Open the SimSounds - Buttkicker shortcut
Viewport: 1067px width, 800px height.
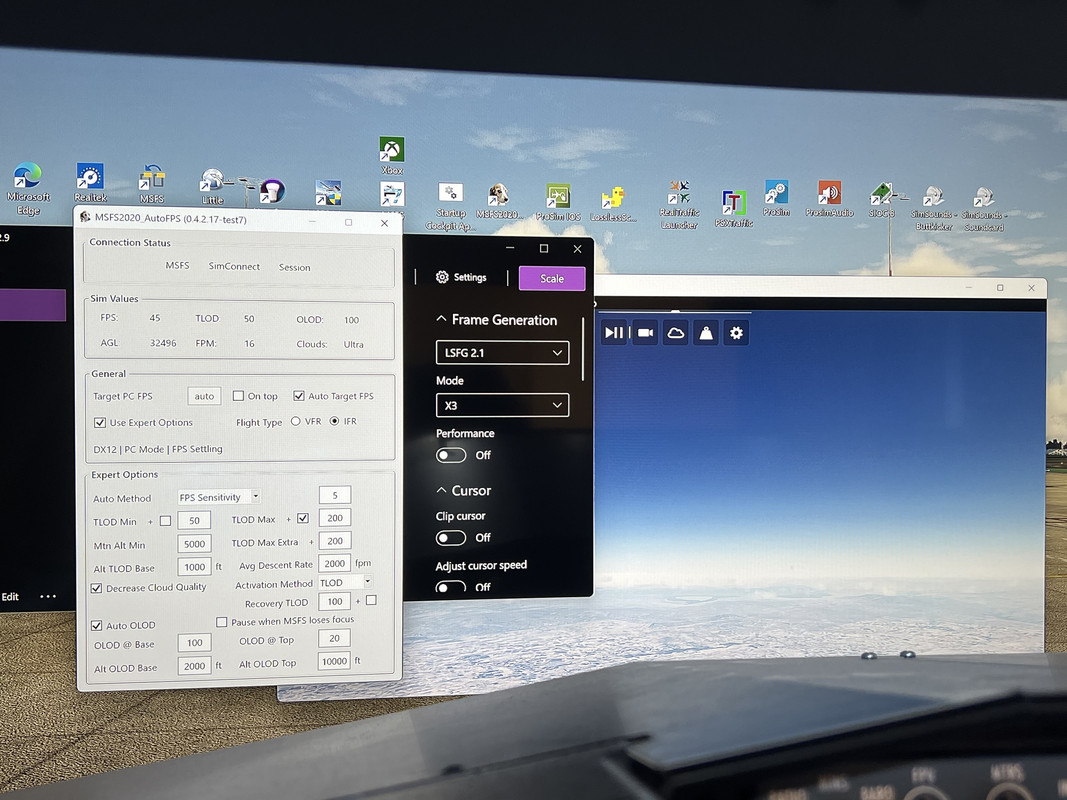tap(934, 208)
